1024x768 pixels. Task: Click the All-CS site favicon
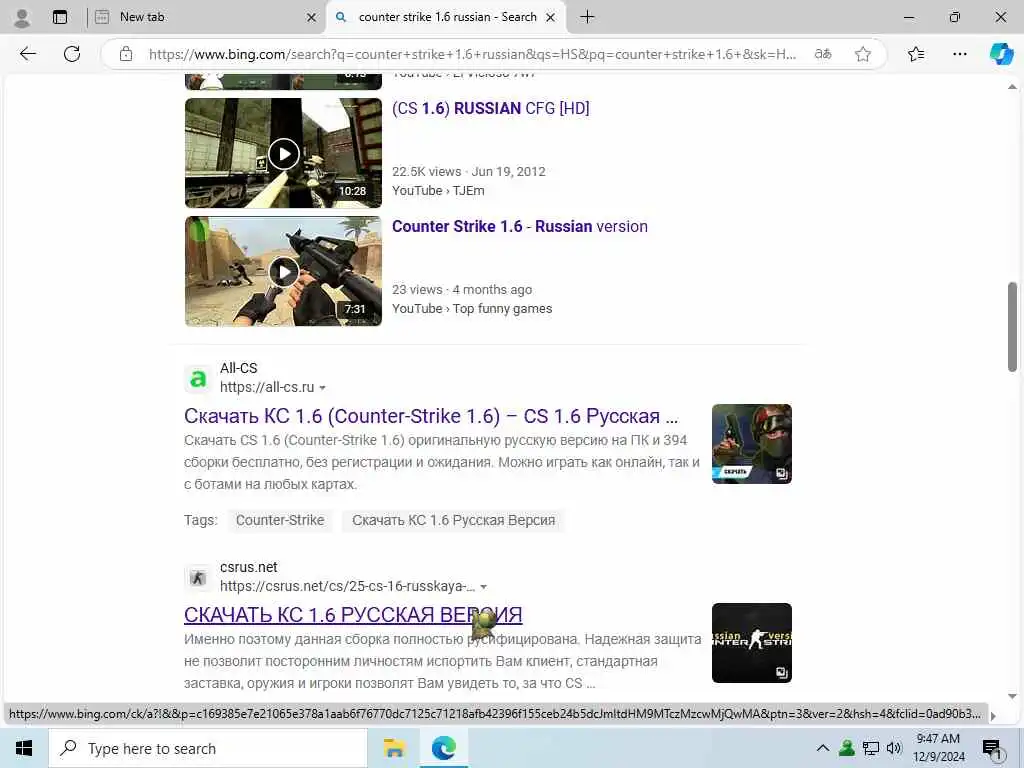point(198,379)
